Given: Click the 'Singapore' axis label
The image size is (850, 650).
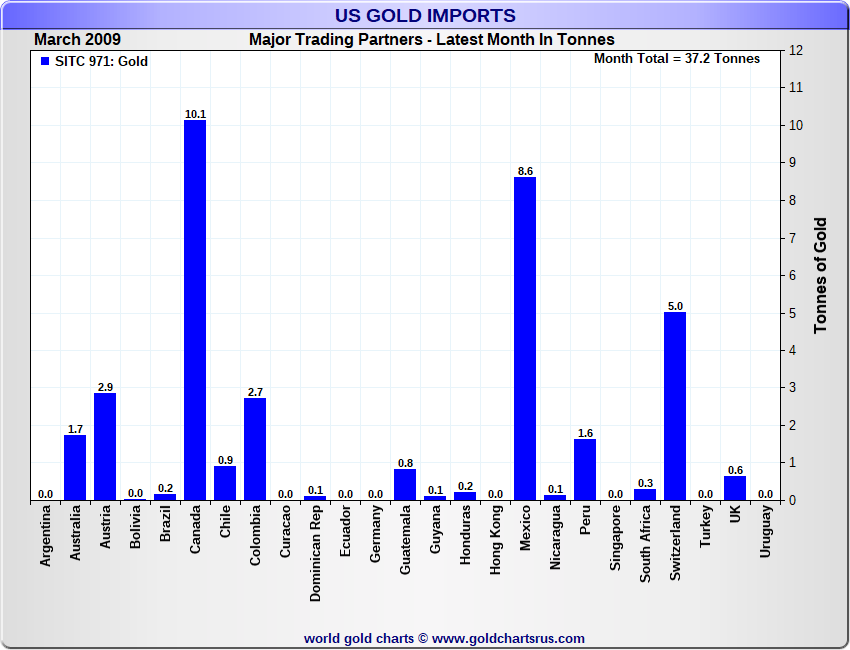Looking at the screenshot, I should (x=615, y=538).
